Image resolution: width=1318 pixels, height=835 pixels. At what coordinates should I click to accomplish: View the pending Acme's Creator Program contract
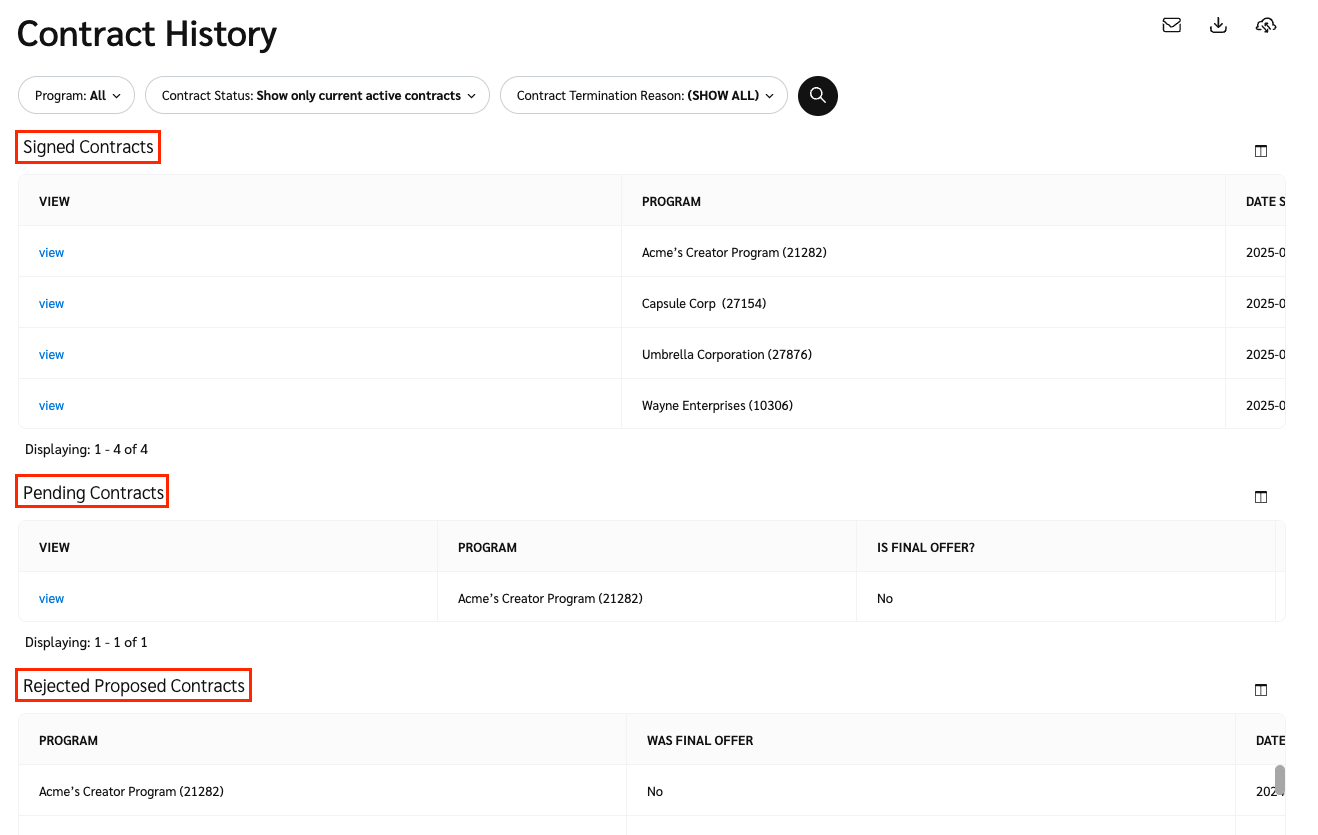tap(51, 599)
